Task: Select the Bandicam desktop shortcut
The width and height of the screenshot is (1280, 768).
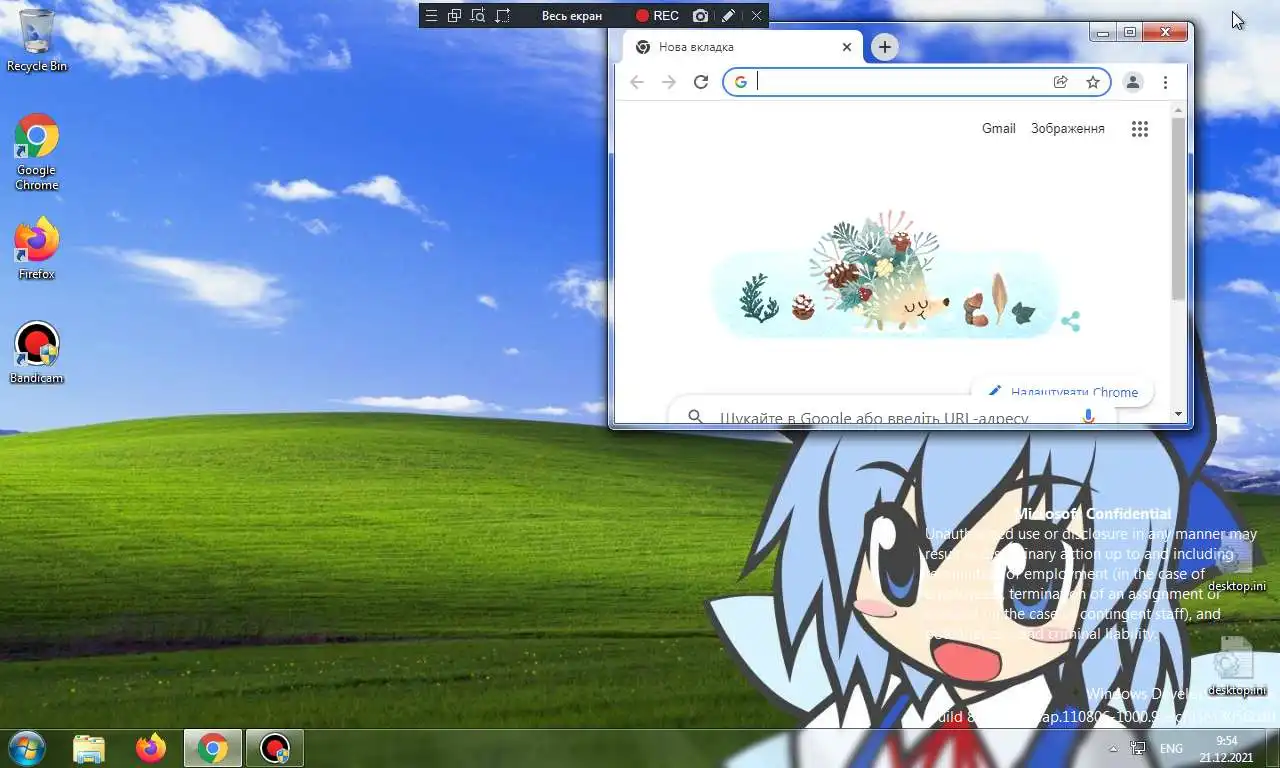Action: tap(36, 353)
